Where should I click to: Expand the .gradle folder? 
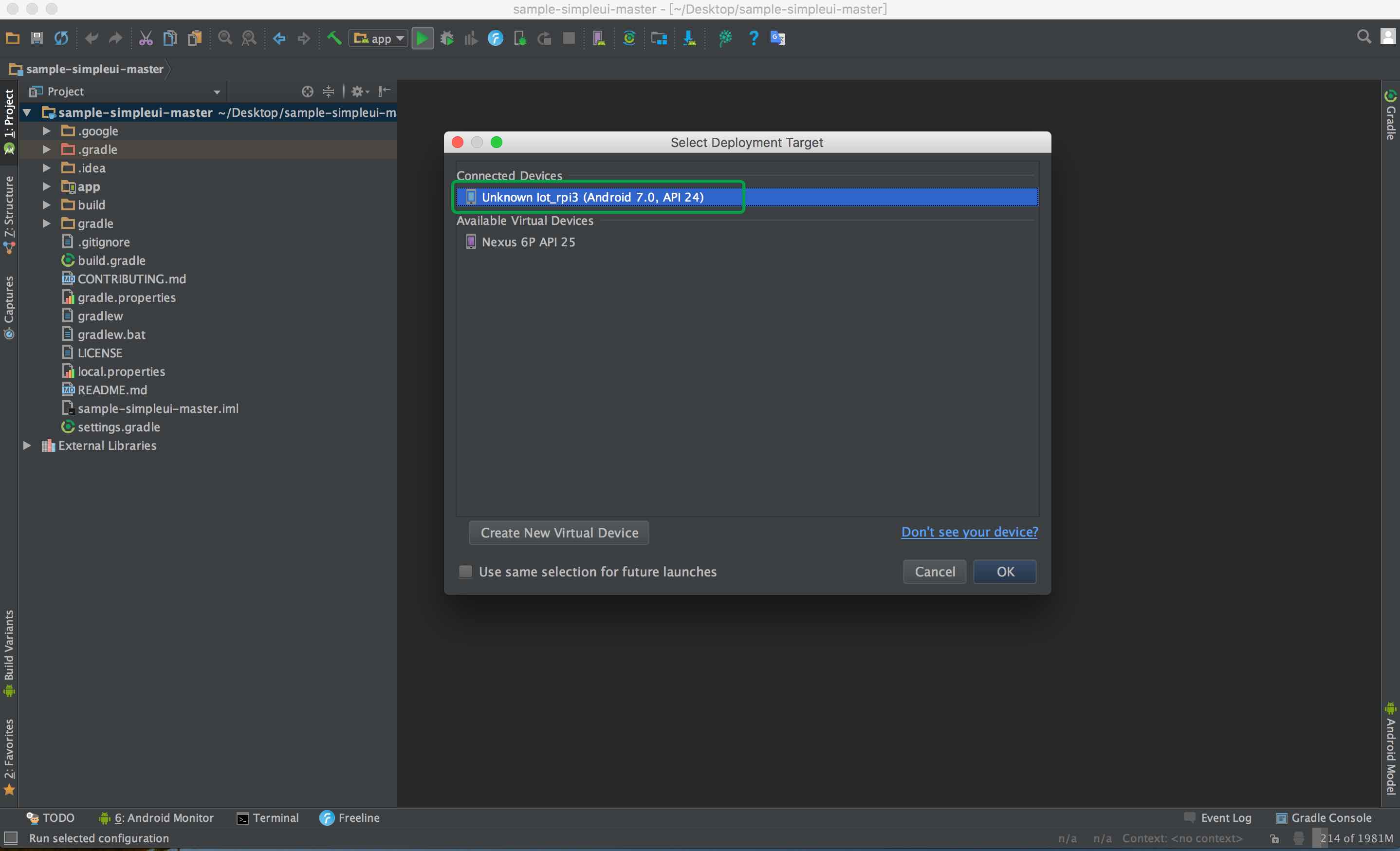pyautogui.click(x=47, y=149)
